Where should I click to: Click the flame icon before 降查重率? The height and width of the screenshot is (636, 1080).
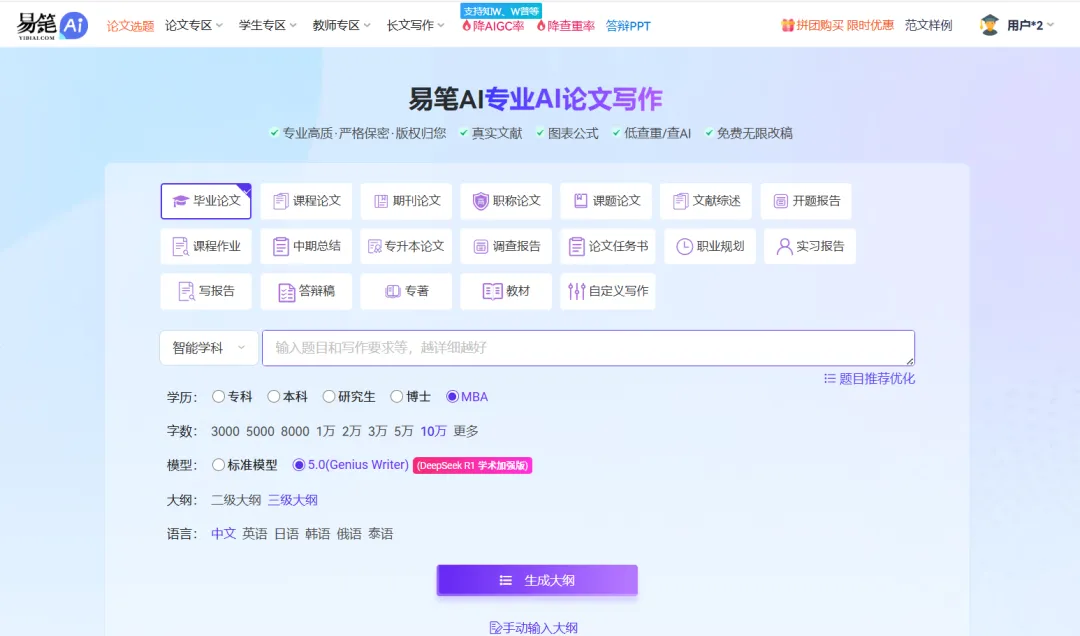click(x=541, y=26)
